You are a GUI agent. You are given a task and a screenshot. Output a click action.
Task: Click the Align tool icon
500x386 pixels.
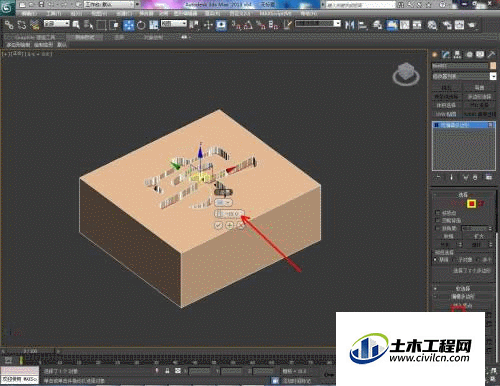tap(362, 25)
